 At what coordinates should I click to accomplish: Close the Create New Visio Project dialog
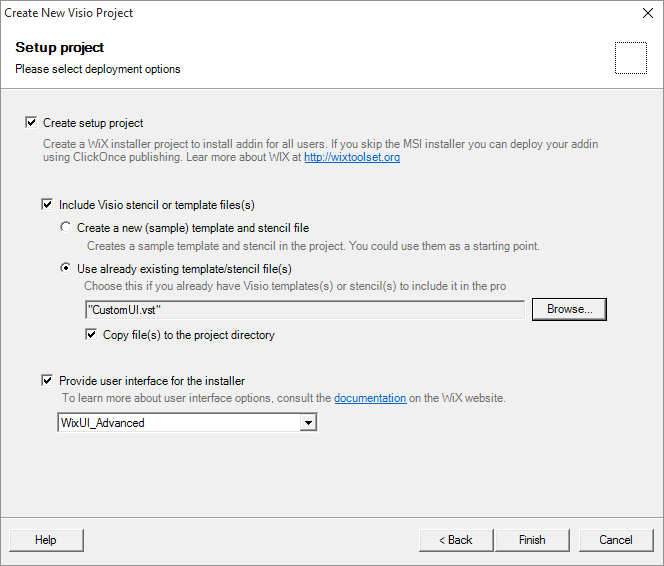tap(647, 13)
